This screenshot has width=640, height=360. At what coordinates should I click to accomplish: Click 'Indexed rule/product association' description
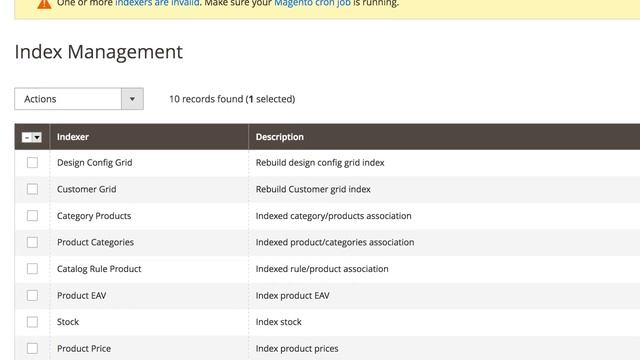322,269
